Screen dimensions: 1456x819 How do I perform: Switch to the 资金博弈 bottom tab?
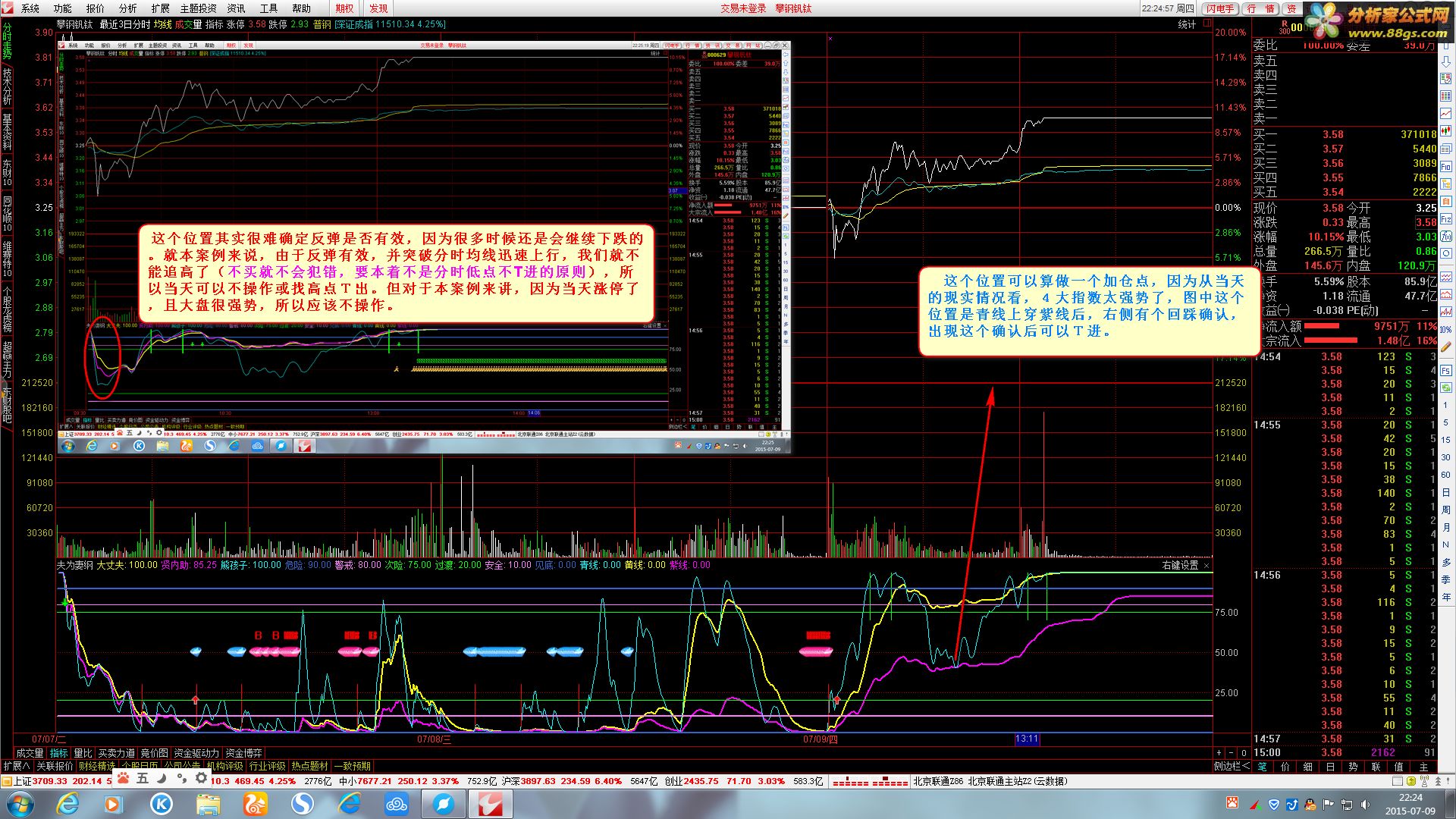coord(243,753)
